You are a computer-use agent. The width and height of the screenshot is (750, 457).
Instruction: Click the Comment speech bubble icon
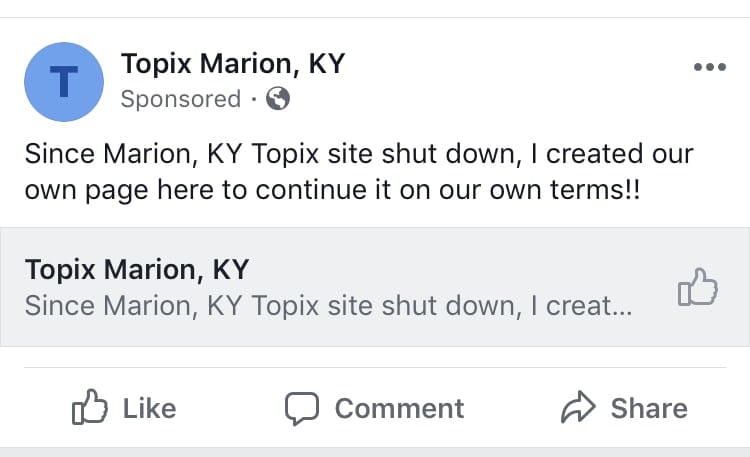[301, 408]
